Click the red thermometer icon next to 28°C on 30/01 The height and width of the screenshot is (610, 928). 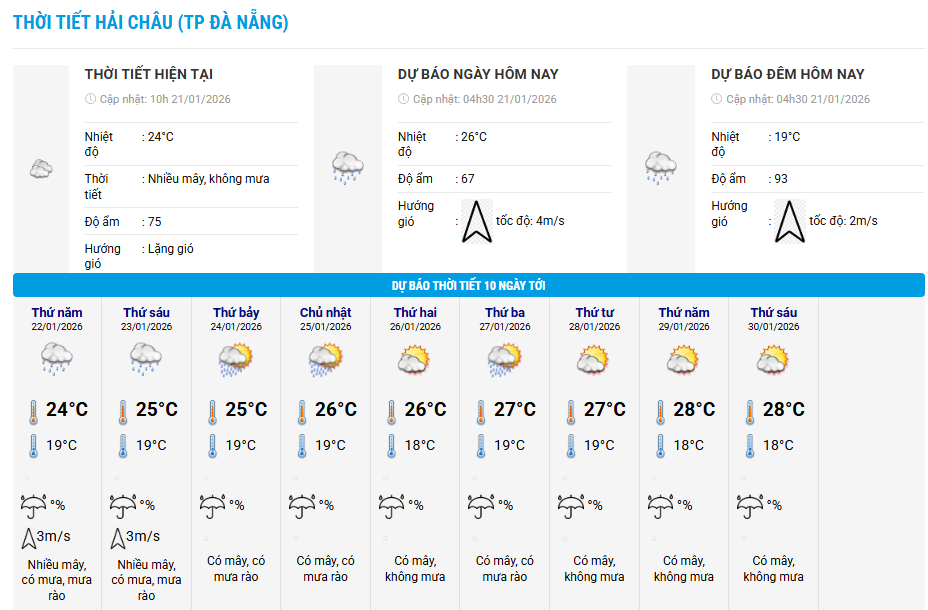[750, 412]
